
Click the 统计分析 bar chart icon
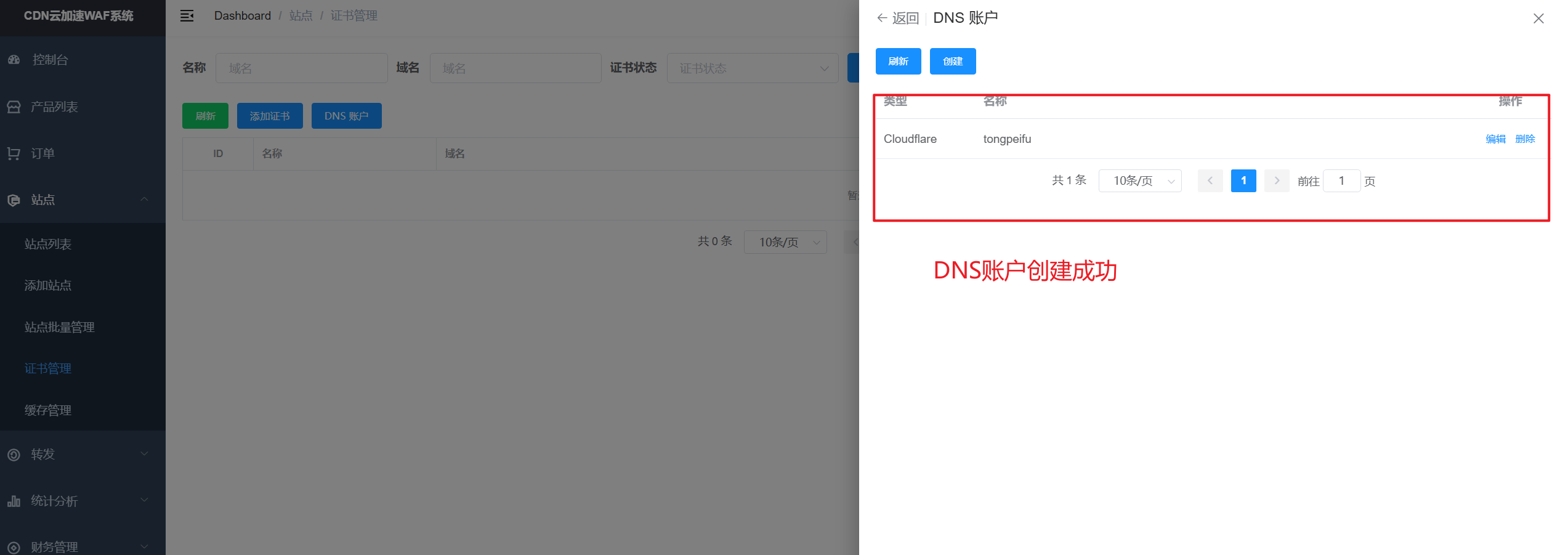click(x=14, y=501)
